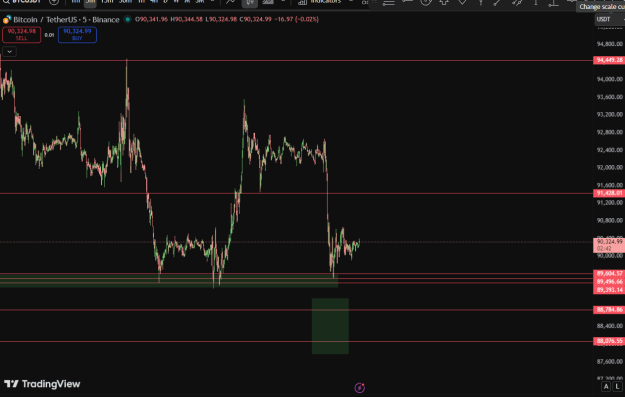Click the low value L90,324.98
Image resolution: width=625 pixels, height=397 pixels.
pos(221,19)
